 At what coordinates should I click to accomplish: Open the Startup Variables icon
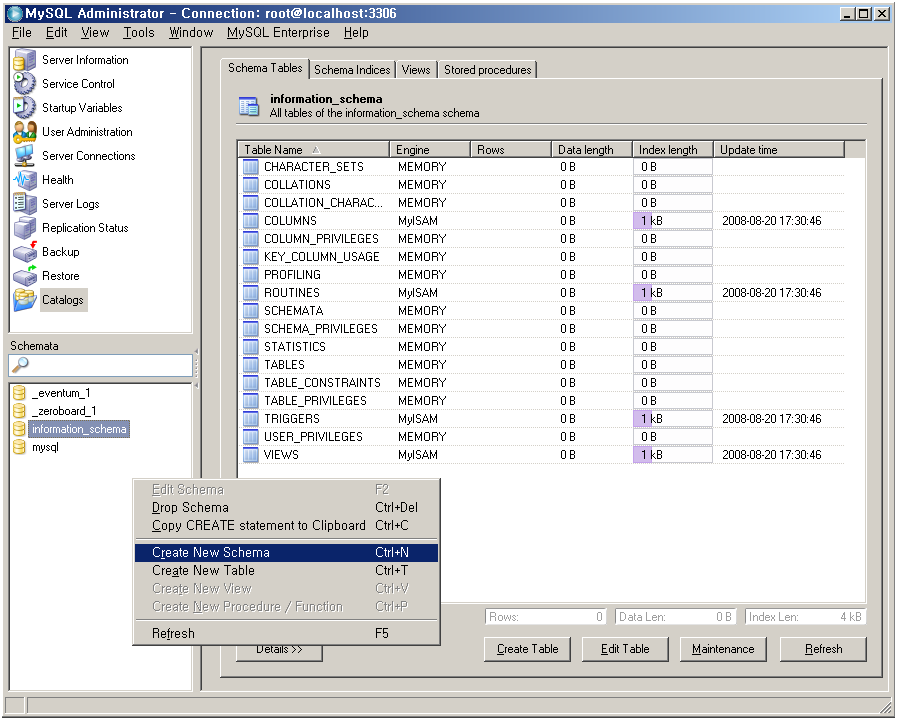click(25, 108)
